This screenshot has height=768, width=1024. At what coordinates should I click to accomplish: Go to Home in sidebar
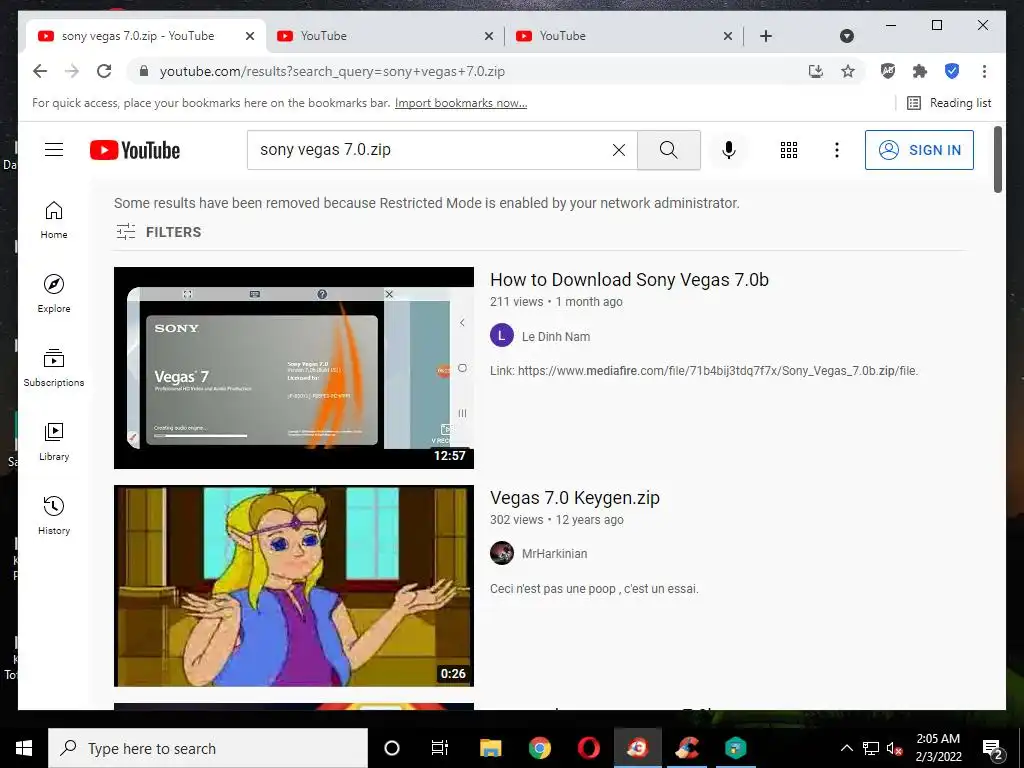click(54, 220)
